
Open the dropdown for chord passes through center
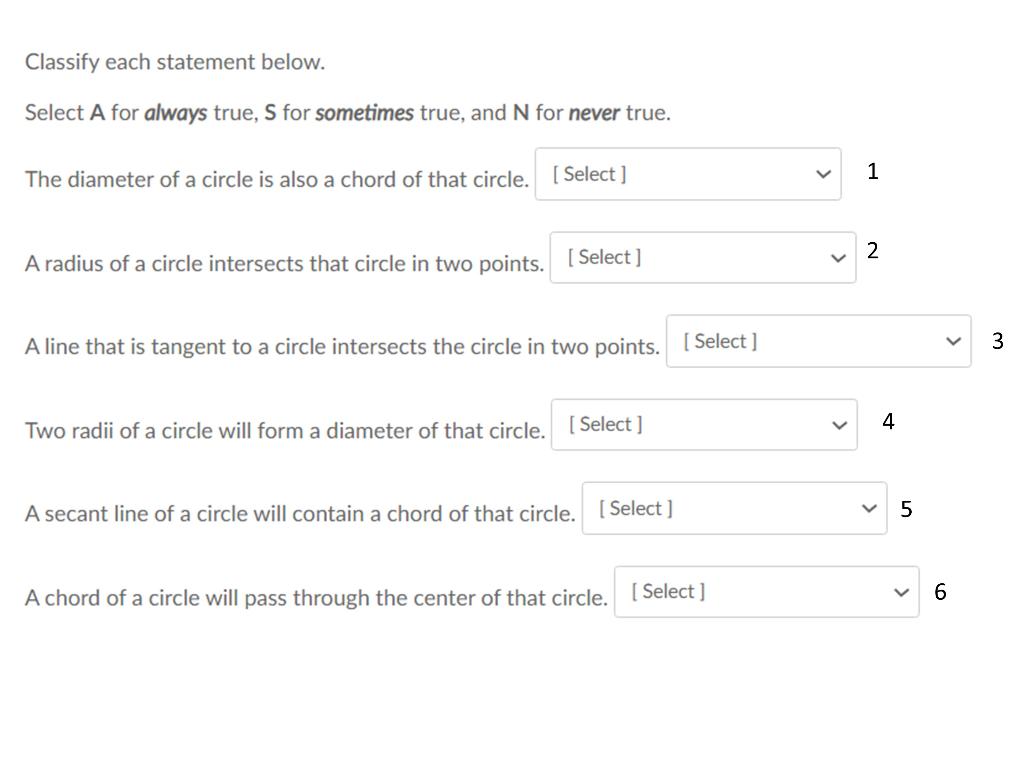coord(765,592)
